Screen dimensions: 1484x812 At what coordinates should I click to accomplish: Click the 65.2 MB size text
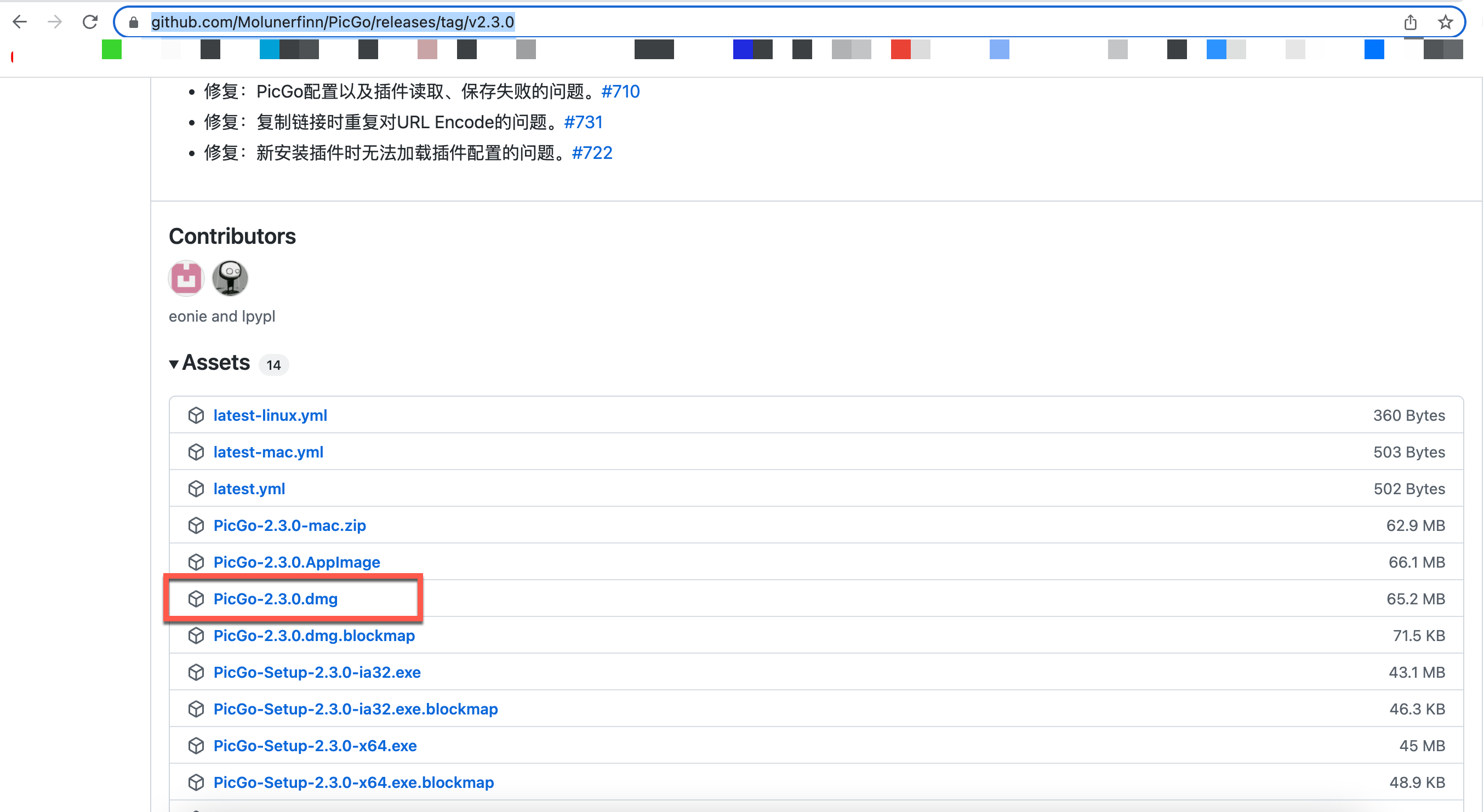click(1416, 599)
